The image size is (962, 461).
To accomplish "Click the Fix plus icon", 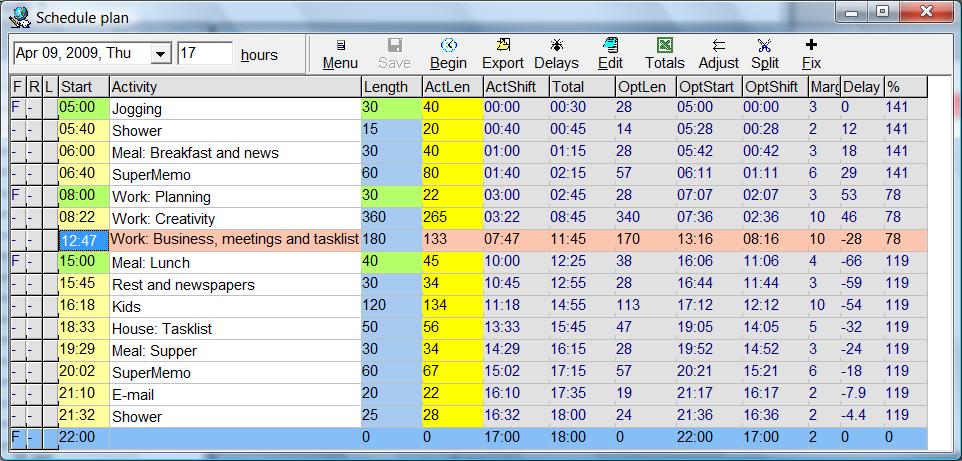I will (x=810, y=46).
